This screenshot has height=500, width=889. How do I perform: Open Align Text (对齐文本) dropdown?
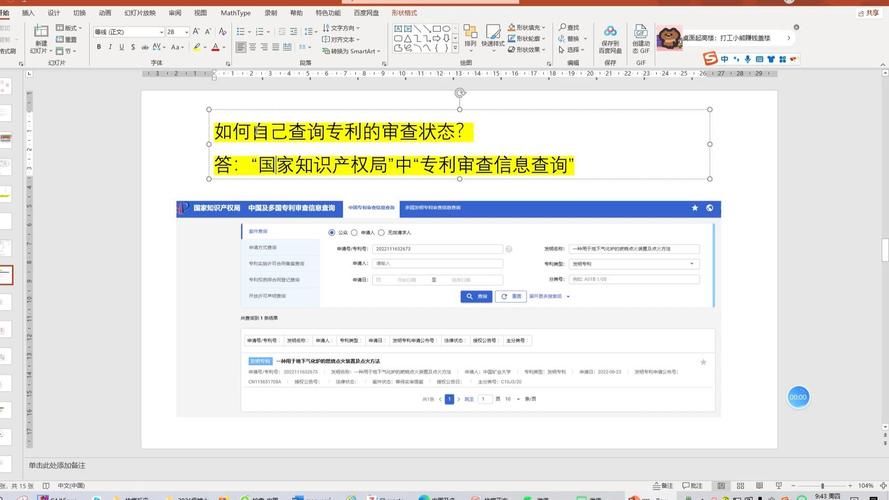click(340, 39)
